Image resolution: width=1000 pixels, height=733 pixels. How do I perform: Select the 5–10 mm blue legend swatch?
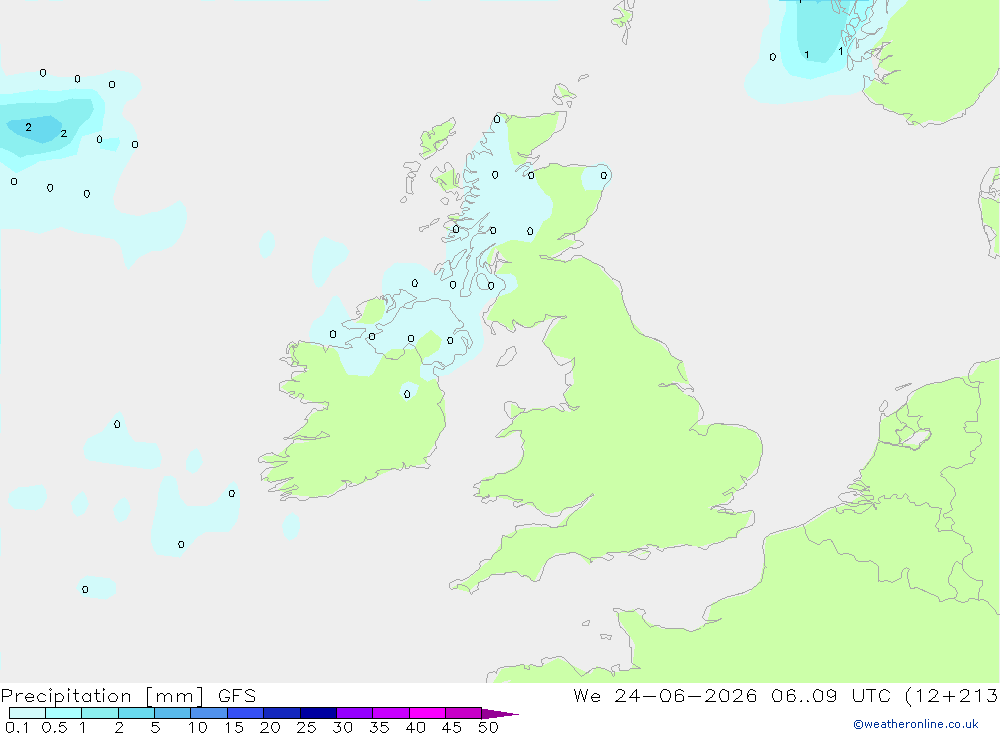pyautogui.click(x=172, y=713)
